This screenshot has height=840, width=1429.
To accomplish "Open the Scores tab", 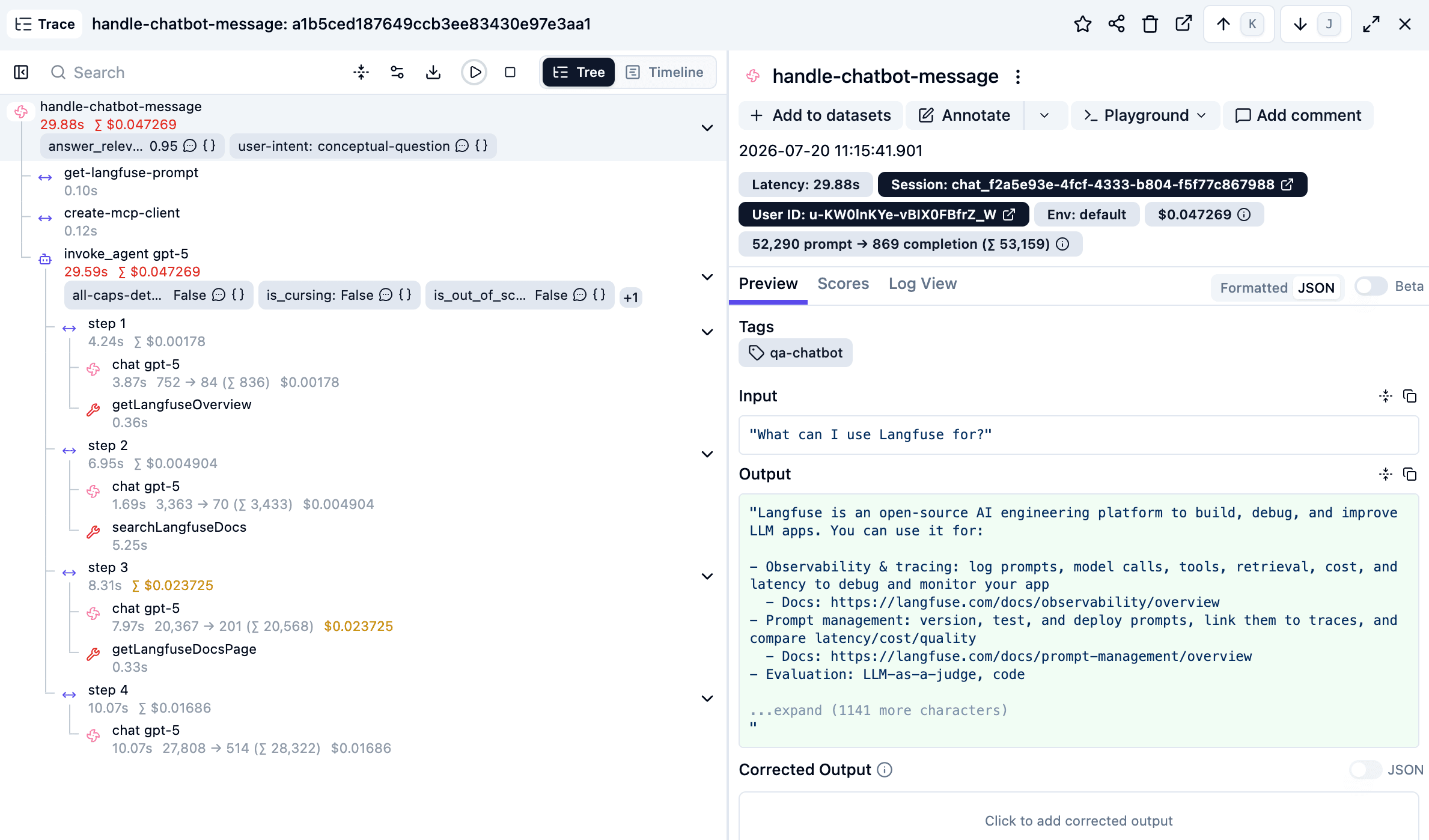I will tap(843, 284).
